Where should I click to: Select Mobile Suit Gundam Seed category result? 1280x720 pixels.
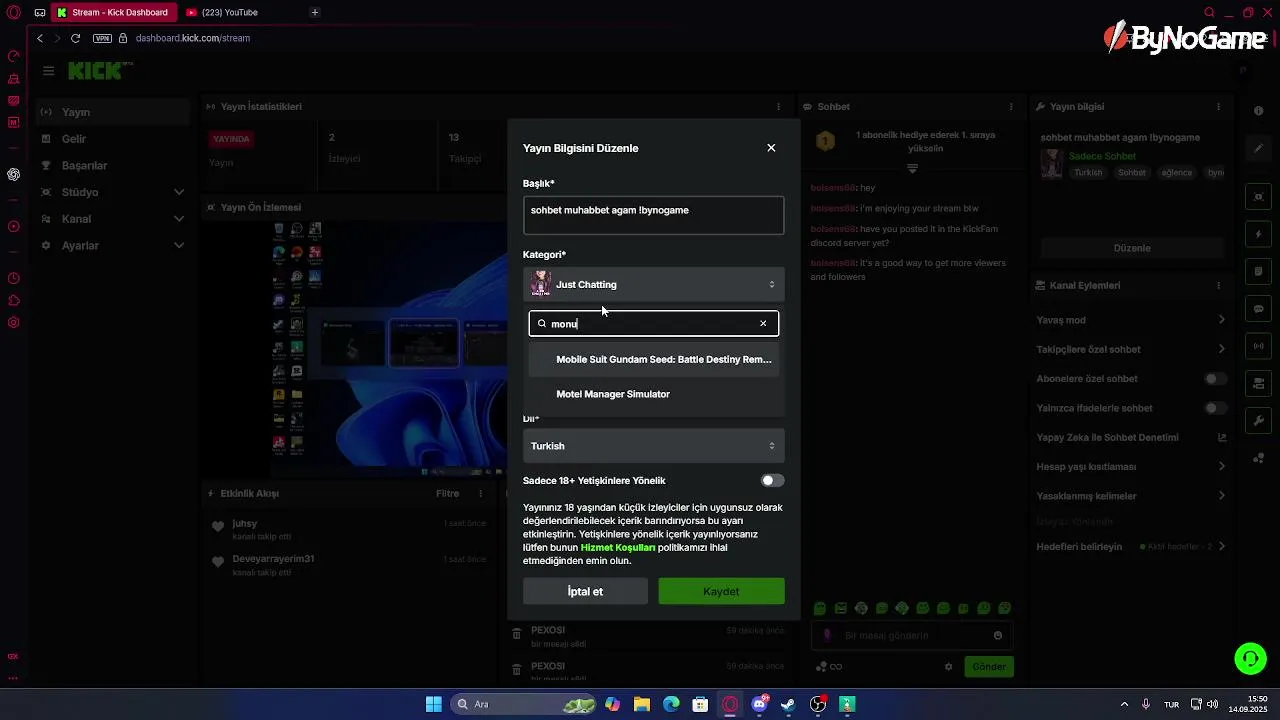pos(653,360)
